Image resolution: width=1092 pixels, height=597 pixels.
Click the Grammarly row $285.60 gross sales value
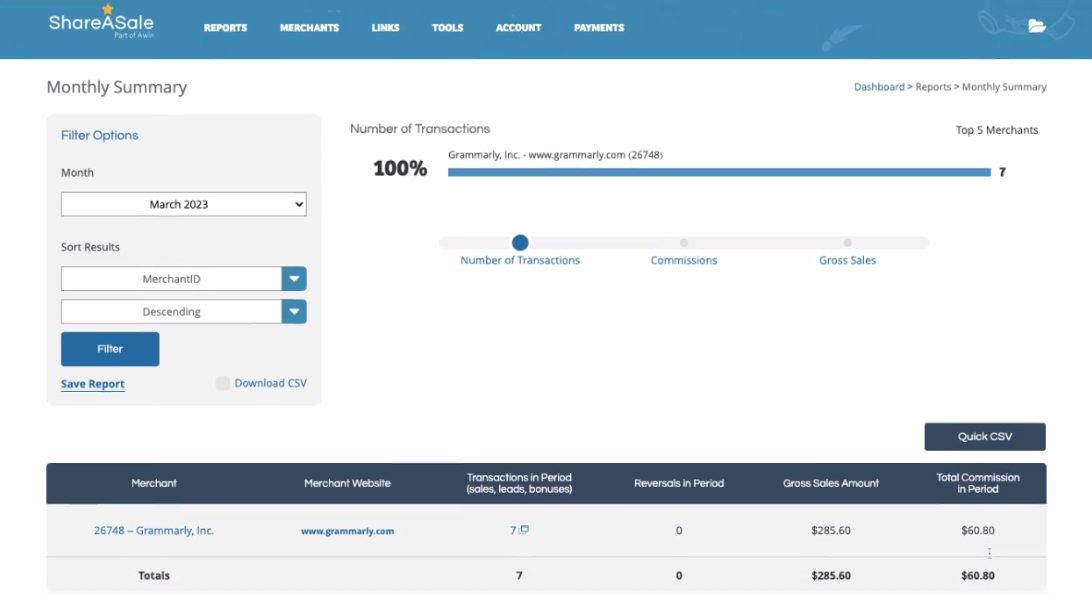pyautogui.click(x=831, y=530)
